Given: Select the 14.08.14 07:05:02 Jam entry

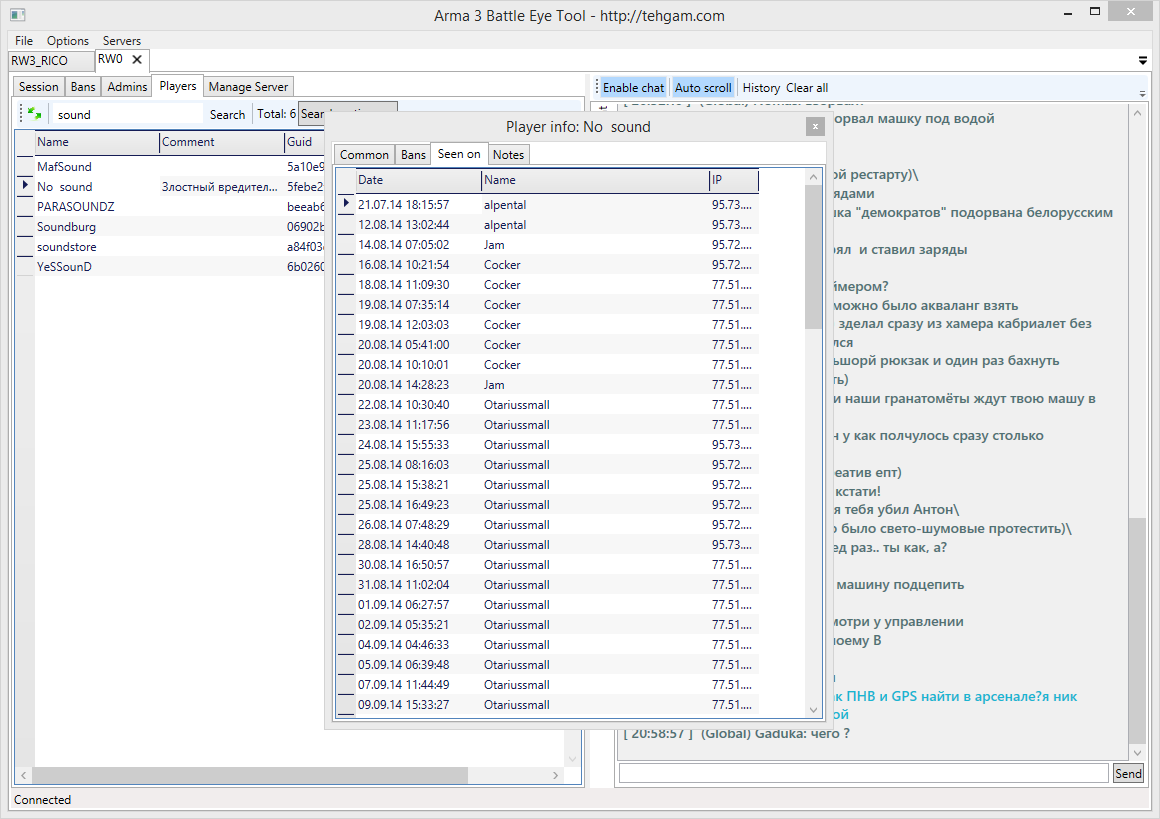Looking at the screenshot, I should tap(548, 244).
